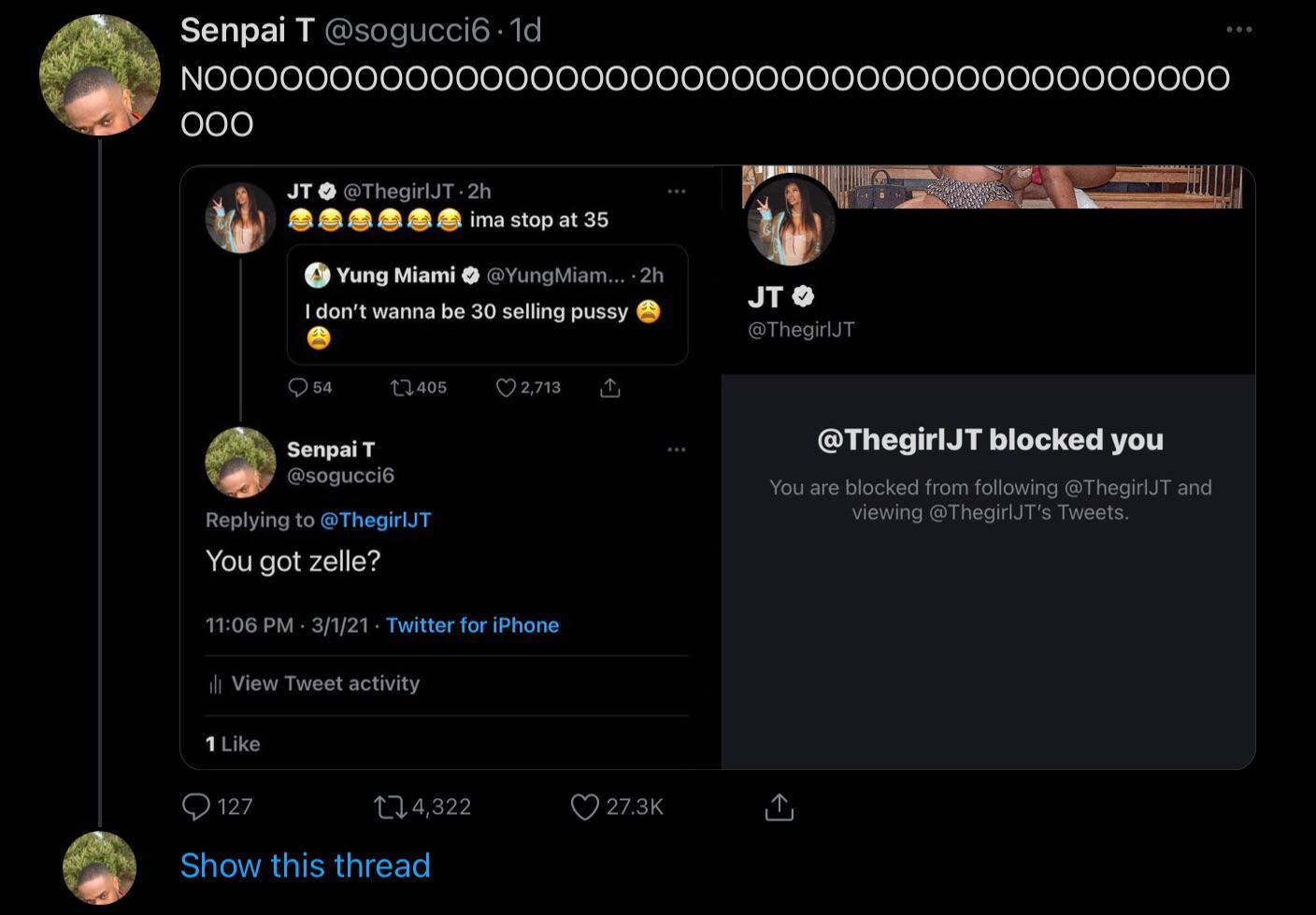The width and height of the screenshot is (1316, 915).
Task: Open the @sogucci6 handle on main tweet
Action: 407,31
